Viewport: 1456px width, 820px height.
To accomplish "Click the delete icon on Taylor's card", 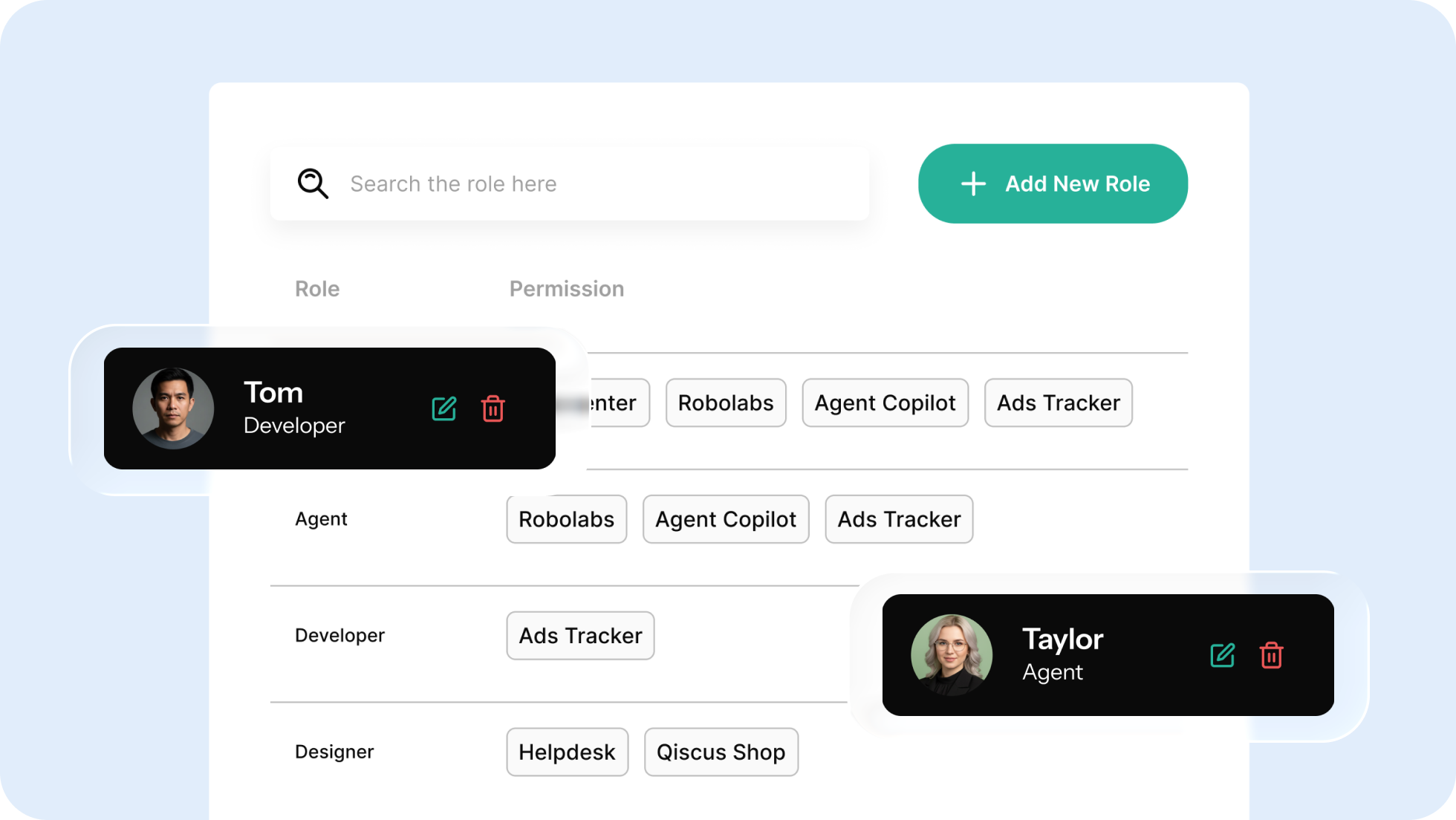I will (x=1271, y=655).
